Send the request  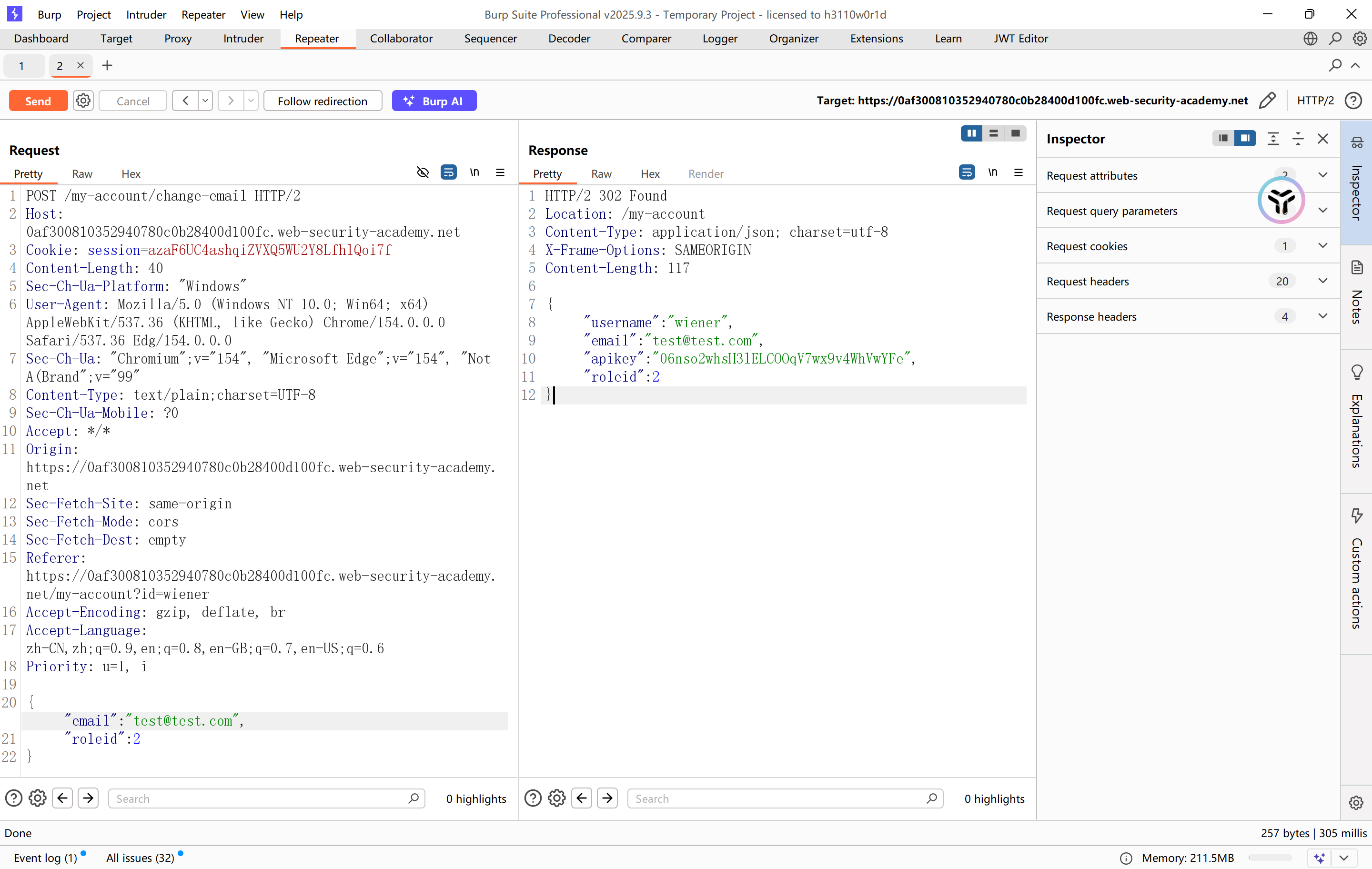click(38, 101)
